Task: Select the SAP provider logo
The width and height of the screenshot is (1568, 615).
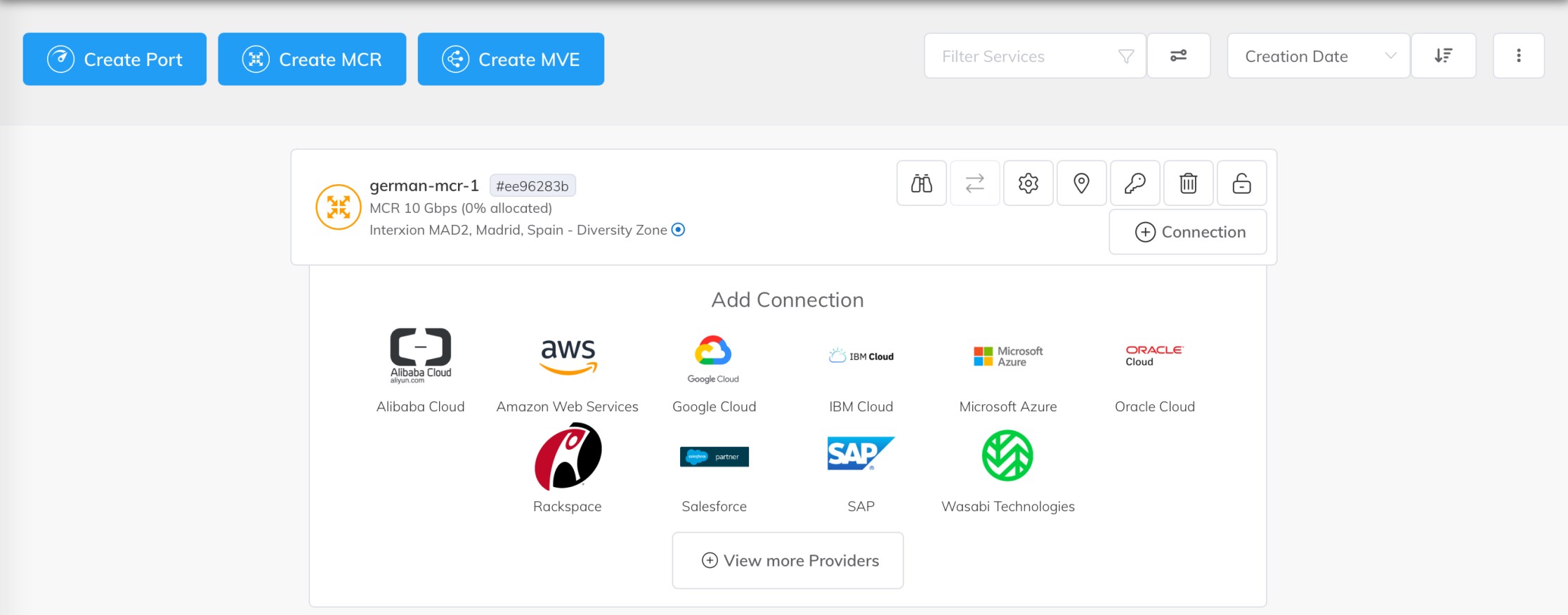Action: [x=861, y=454]
